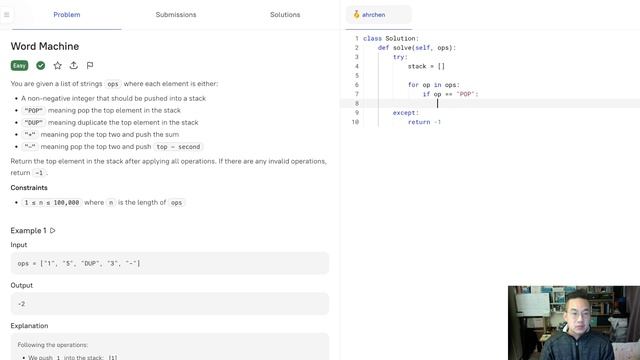This screenshot has width=640, height=360.
Task: Click the Easy difficulty badge
Action: [19, 65]
